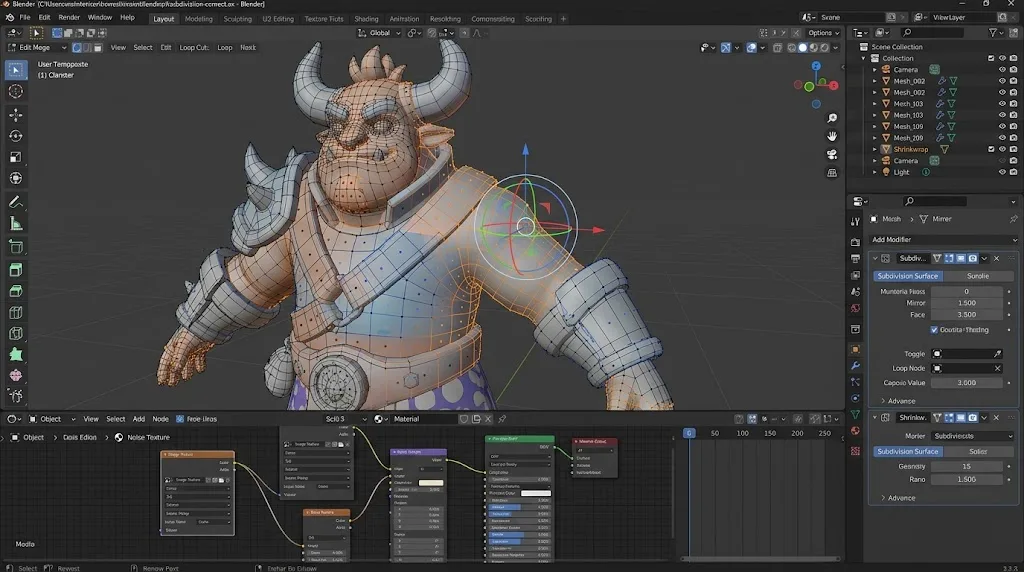Viewport: 1024px width, 572px height.
Task: Open the File menu
Action: (x=25, y=18)
